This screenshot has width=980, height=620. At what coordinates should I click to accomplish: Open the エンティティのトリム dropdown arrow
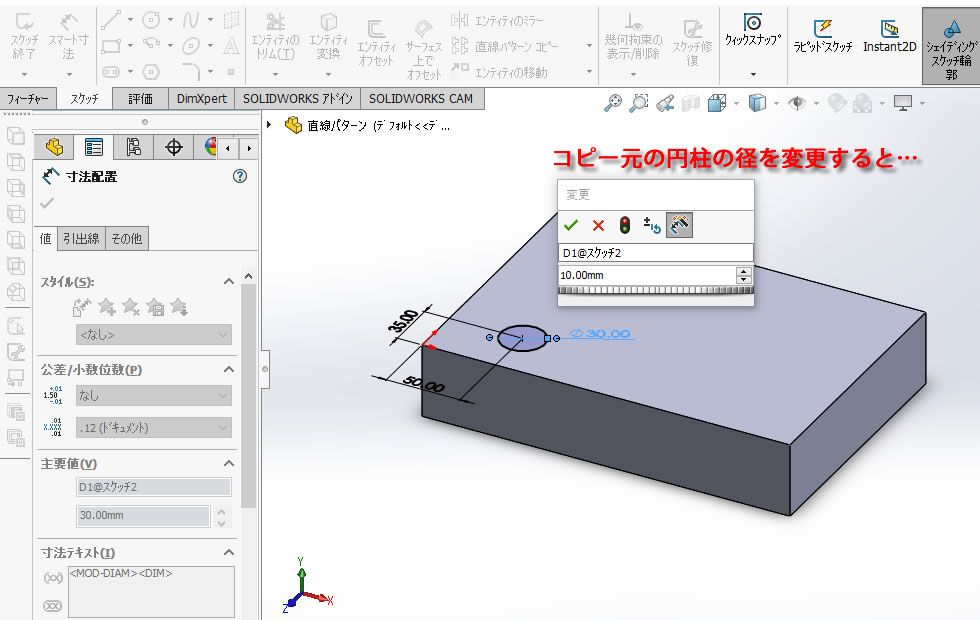click(275, 74)
